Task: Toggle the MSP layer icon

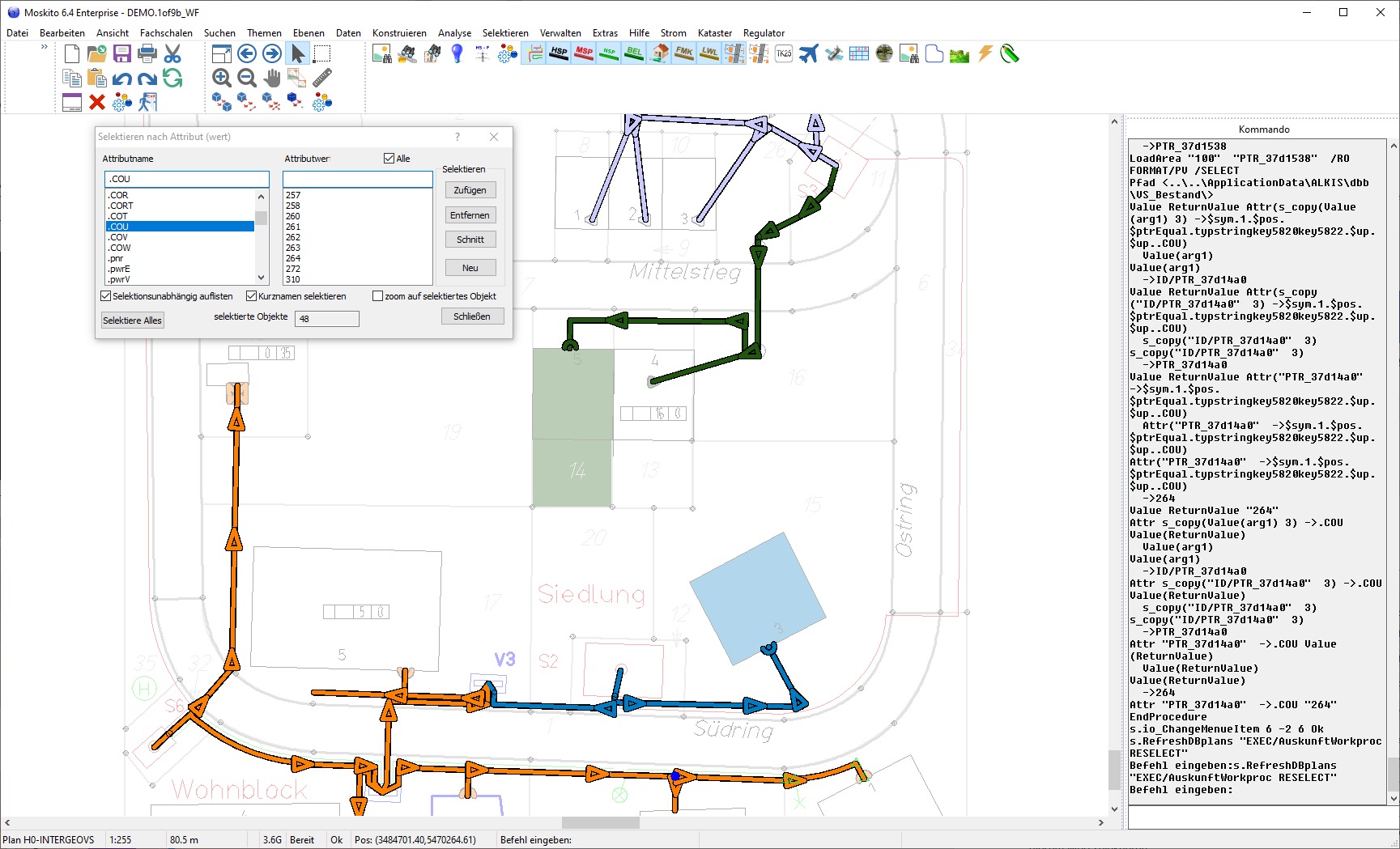Action: coord(584,53)
